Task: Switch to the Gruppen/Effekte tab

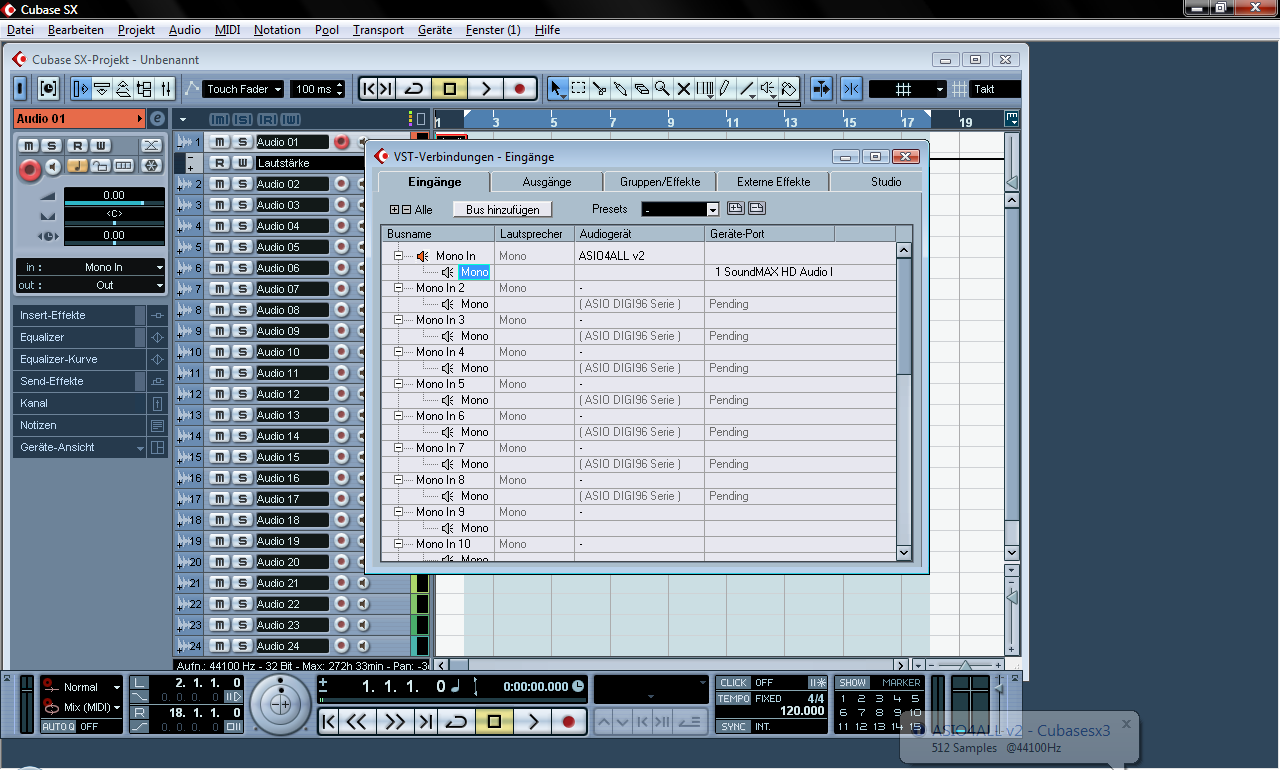Action: pos(660,182)
